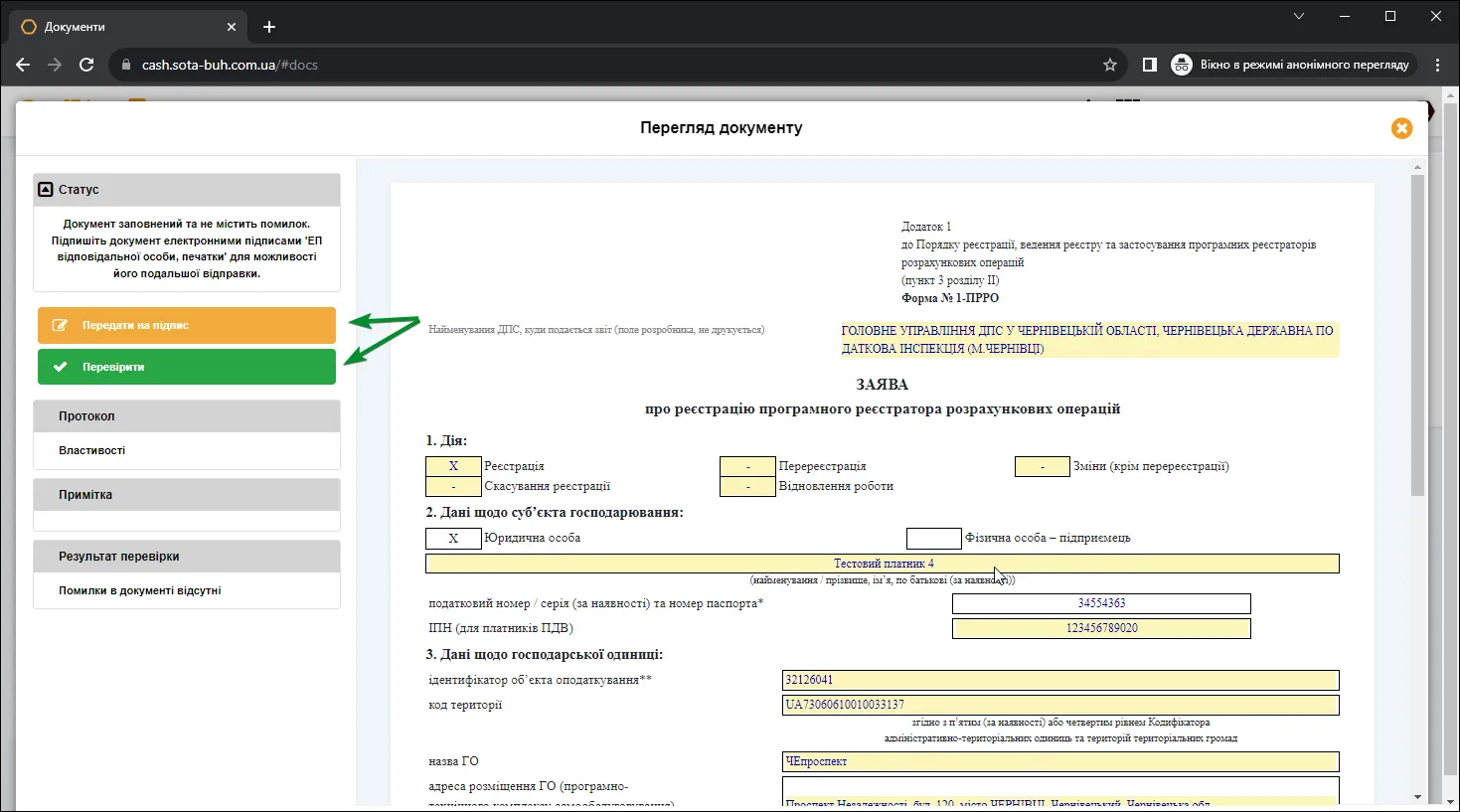1460x812 pixels.
Task: Click назва ГО field ЧЕпроспект
Action: (x=1060, y=761)
